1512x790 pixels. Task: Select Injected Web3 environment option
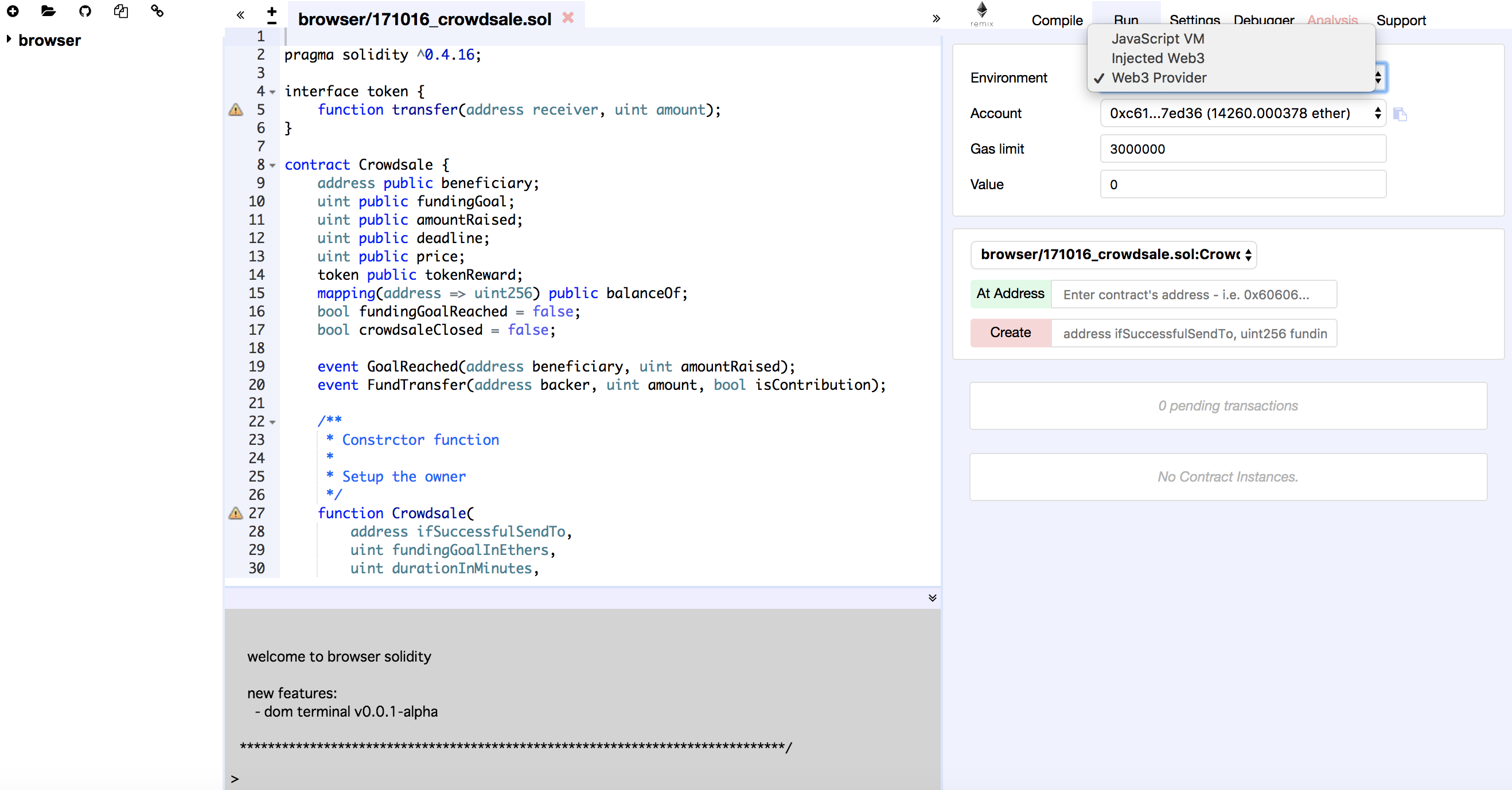(x=1158, y=58)
